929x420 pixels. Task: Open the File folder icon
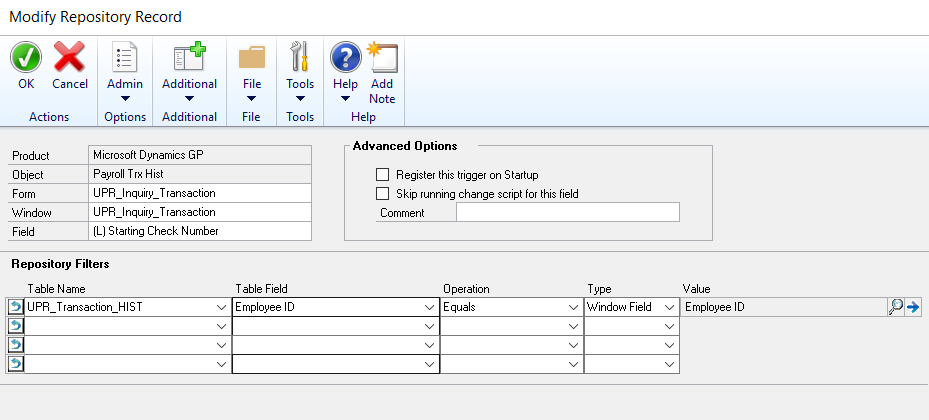coord(252,57)
